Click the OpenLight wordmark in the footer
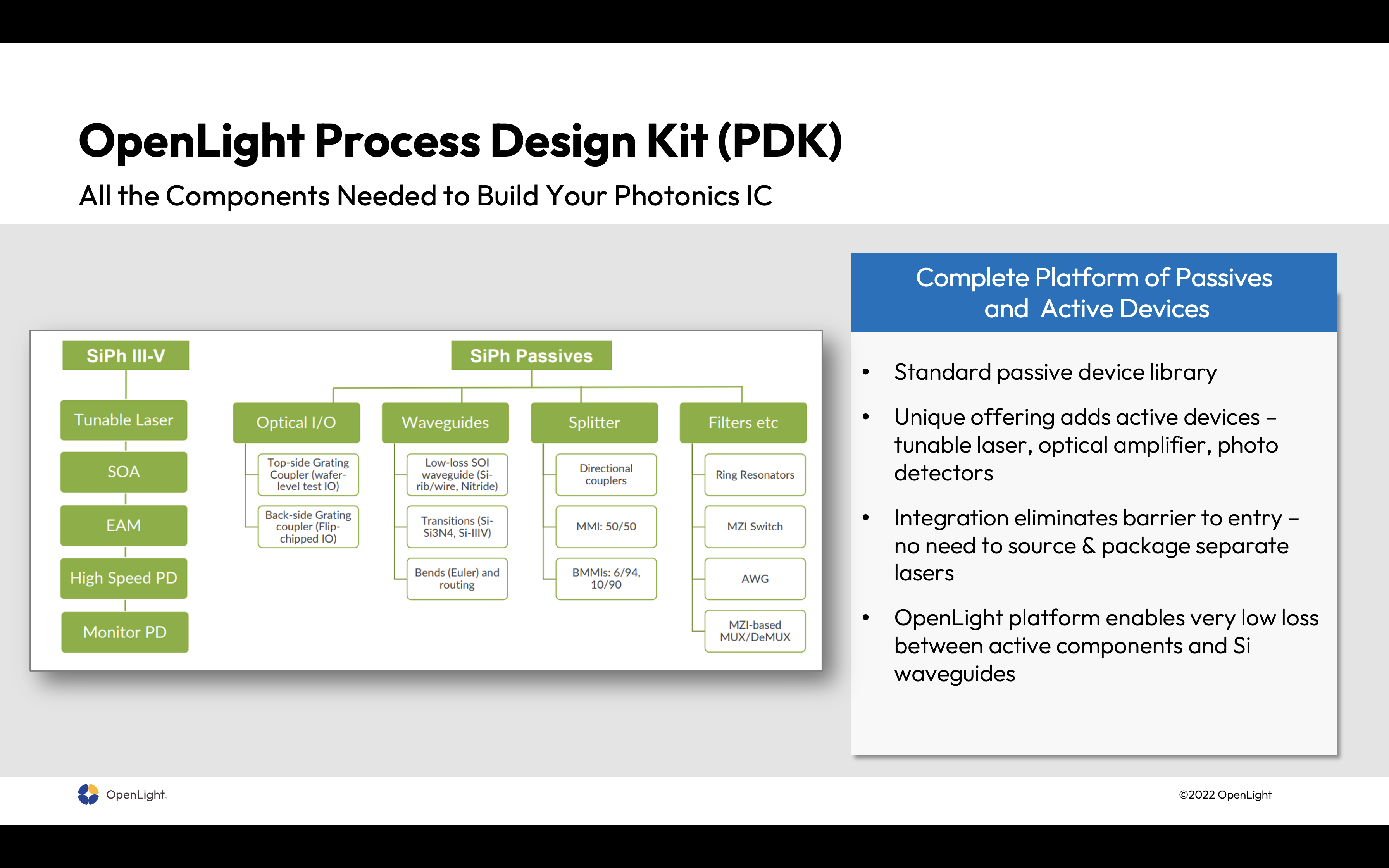 click(136, 795)
